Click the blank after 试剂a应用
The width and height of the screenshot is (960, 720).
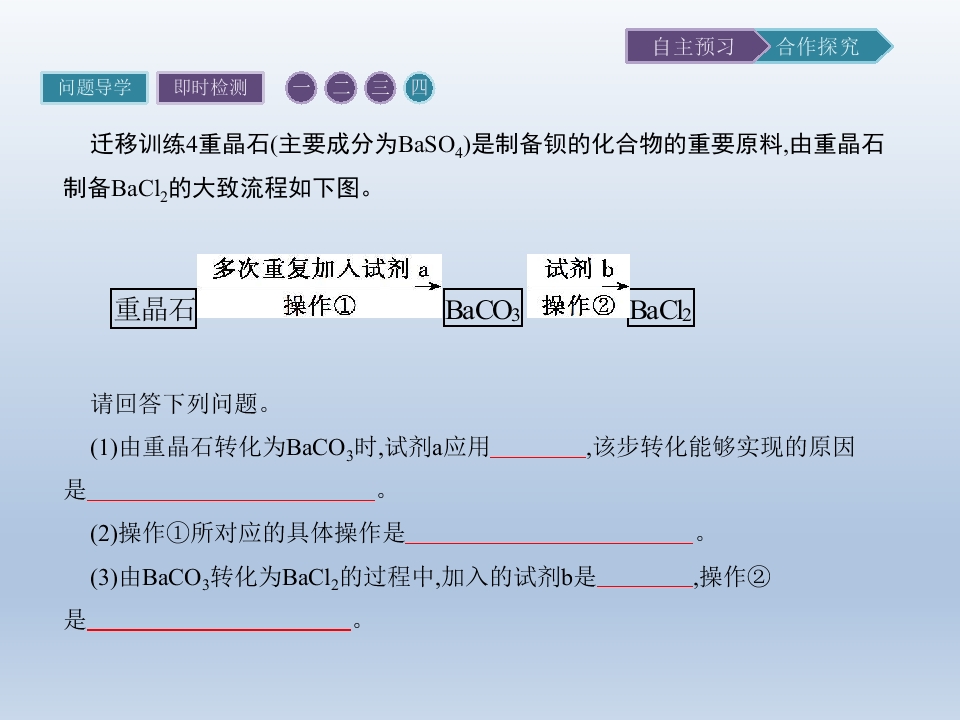538,449
